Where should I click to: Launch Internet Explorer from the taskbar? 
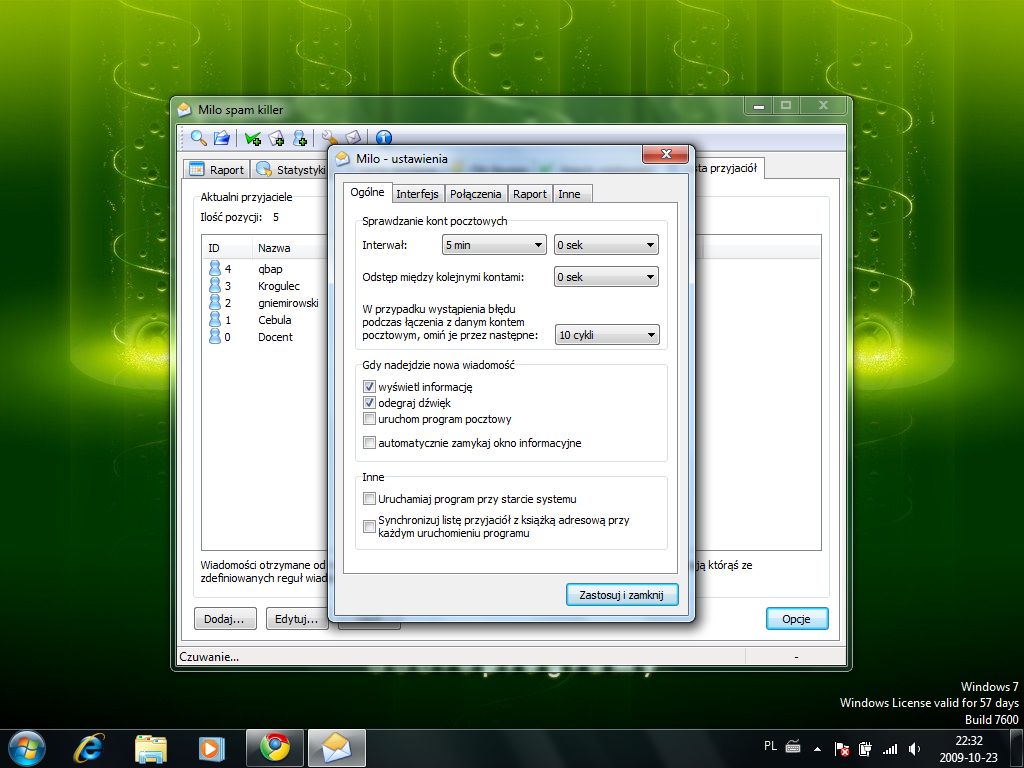click(89, 748)
